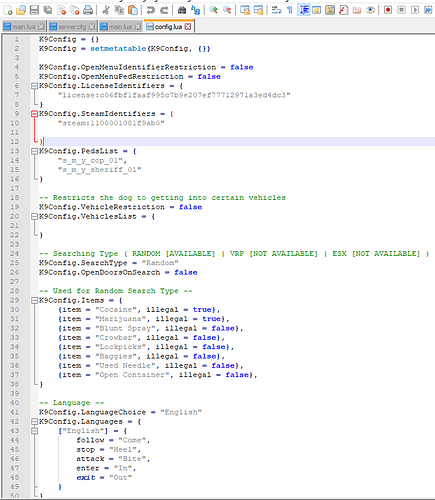Viewport: 435px width, 500px height.
Task: Toggle word wrap toolbar button
Action: click(276, 10)
